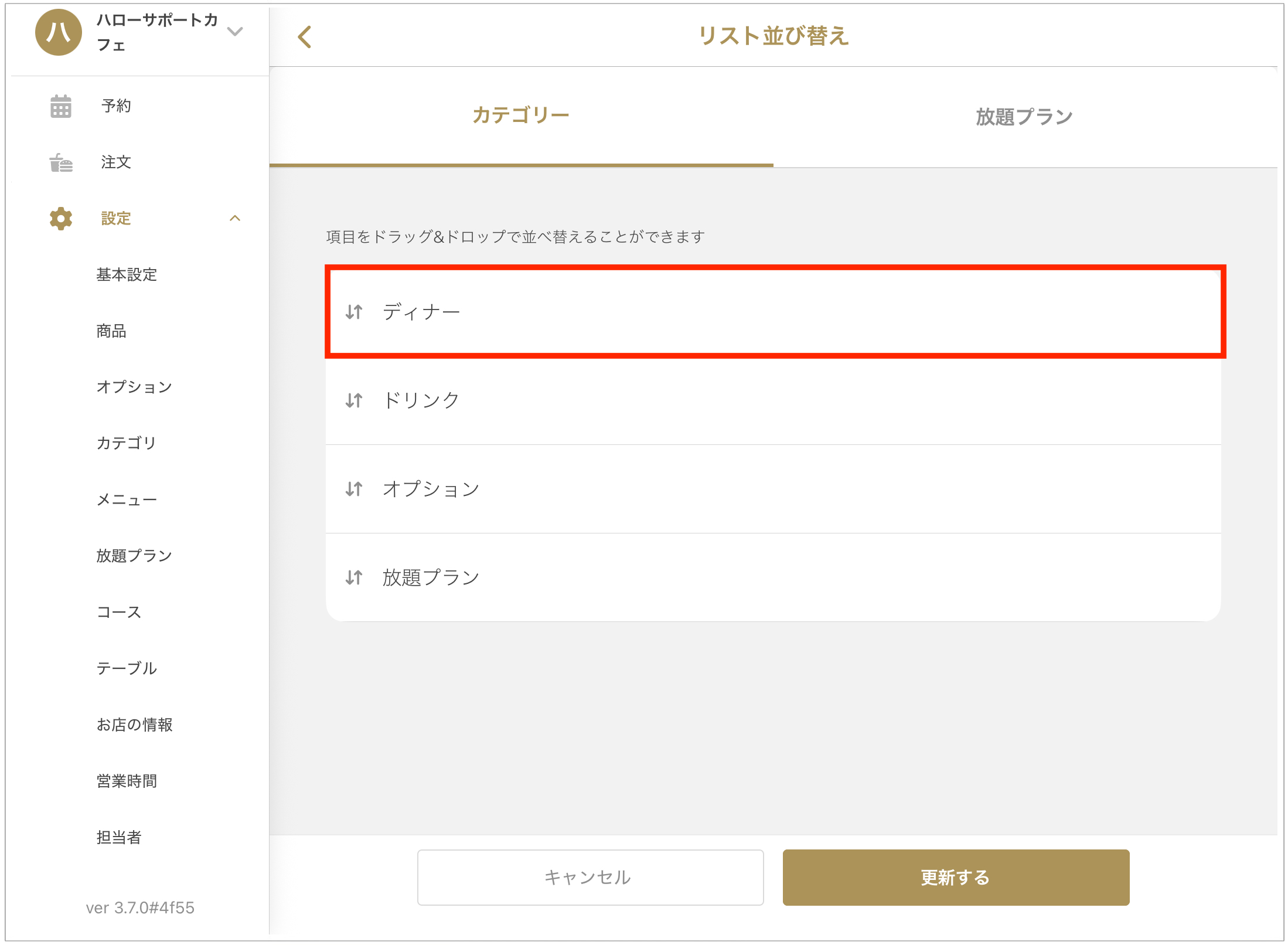This screenshot has width=1288, height=945.
Task: Open 基本設定 in the sidebar
Action: click(127, 275)
